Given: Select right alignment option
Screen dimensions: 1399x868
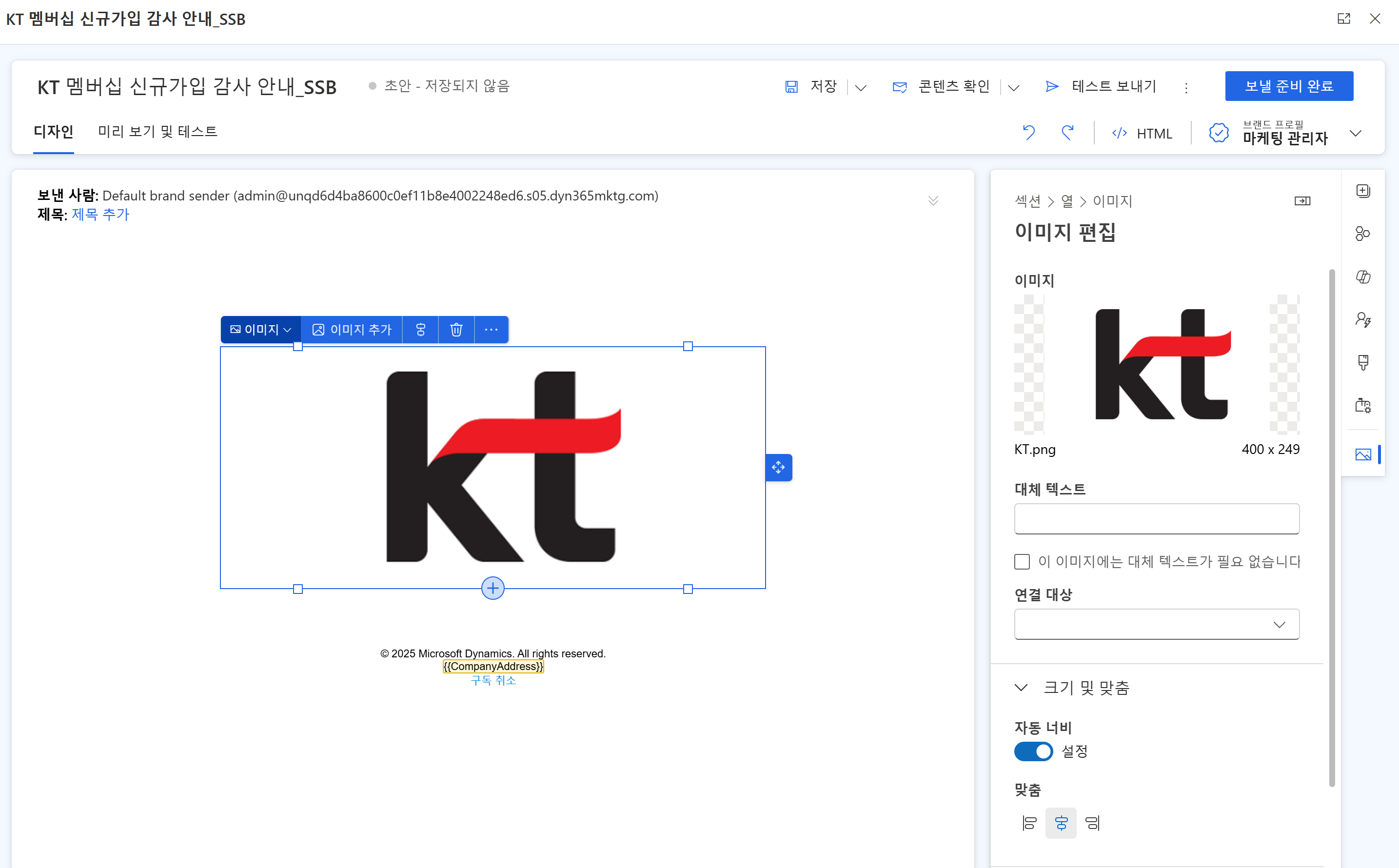Looking at the screenshot, I should point(1092,823).
